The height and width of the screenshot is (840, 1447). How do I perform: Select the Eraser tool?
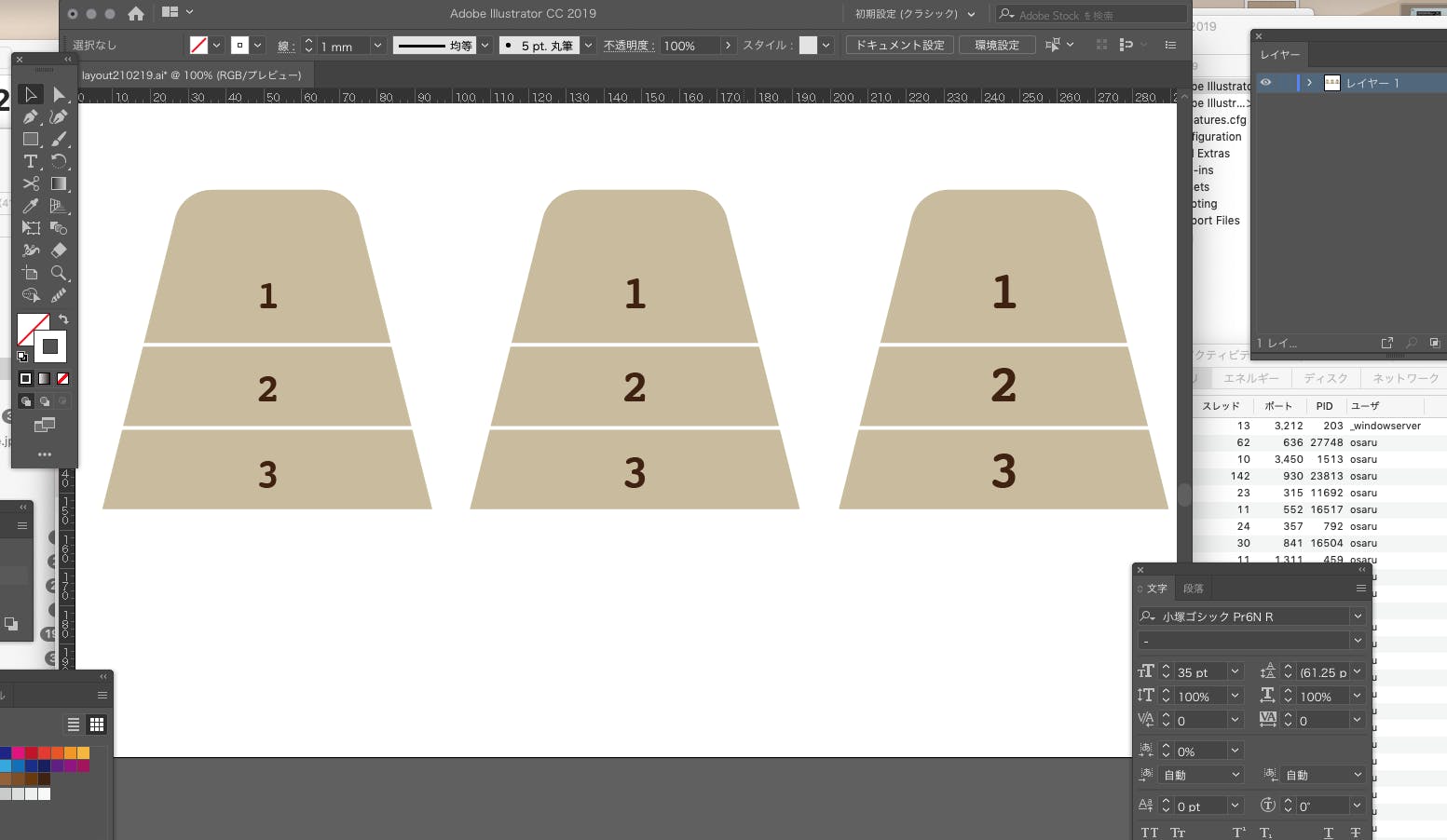59,251
